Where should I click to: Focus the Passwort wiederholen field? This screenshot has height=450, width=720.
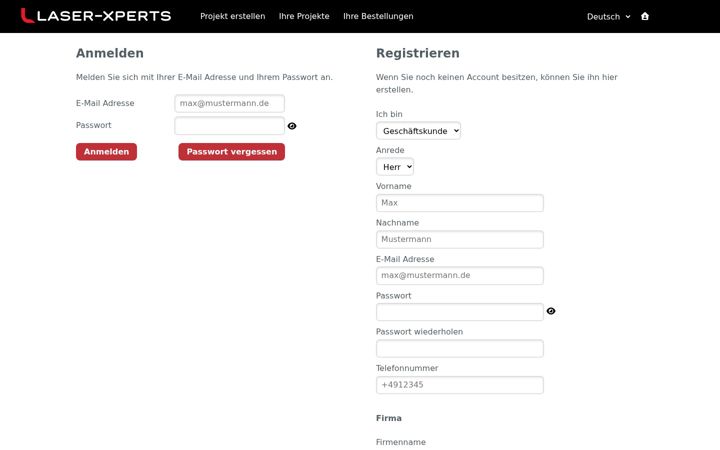[460, 349]
